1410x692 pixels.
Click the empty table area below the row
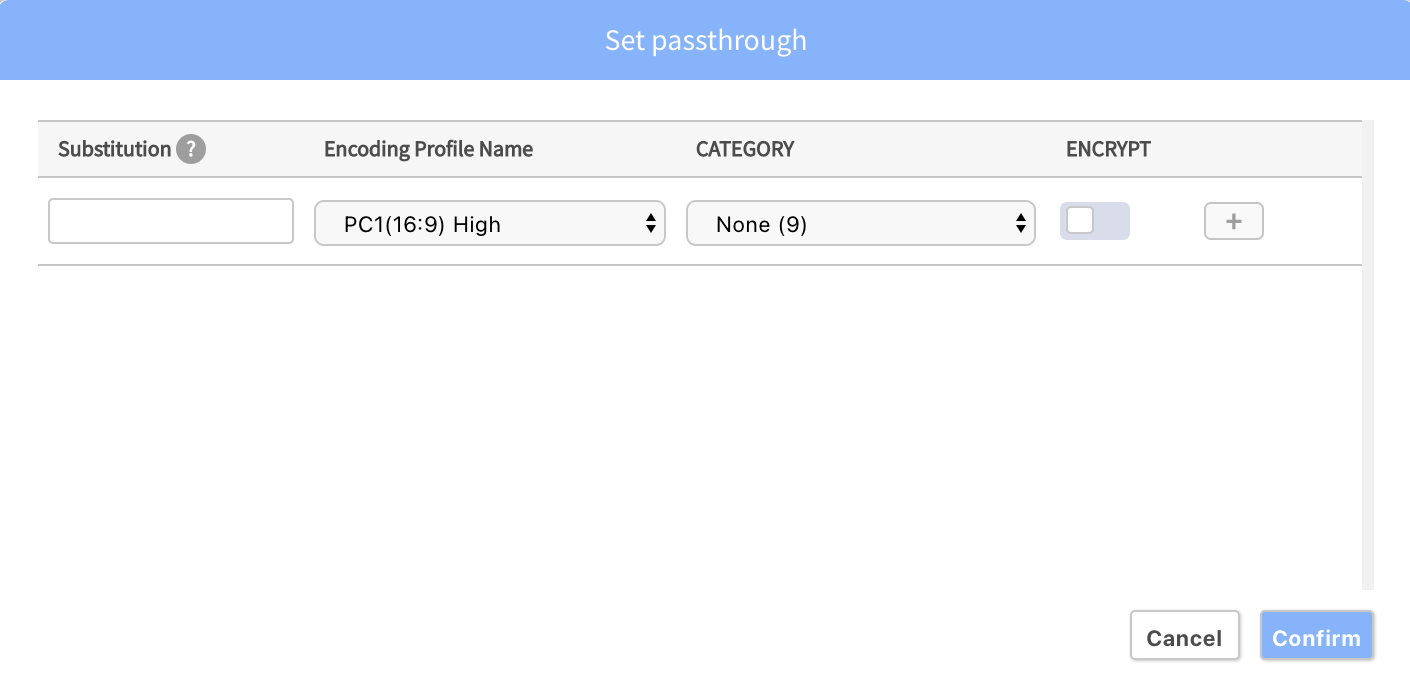700,427
